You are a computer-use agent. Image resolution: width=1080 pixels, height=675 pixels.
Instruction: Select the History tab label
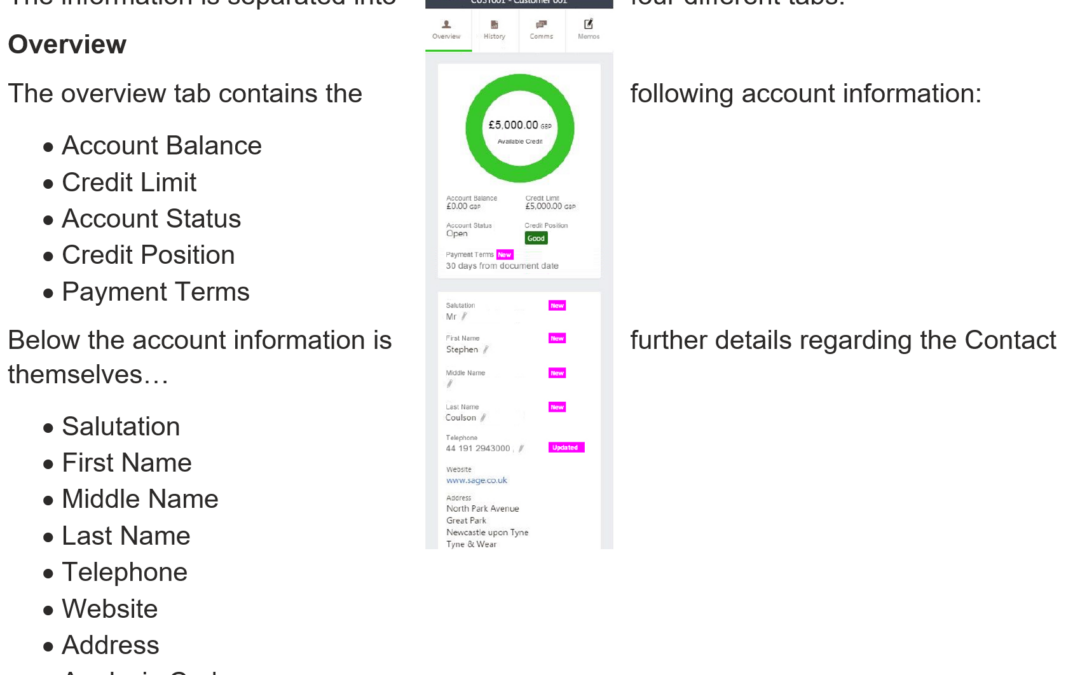(494, 37)
